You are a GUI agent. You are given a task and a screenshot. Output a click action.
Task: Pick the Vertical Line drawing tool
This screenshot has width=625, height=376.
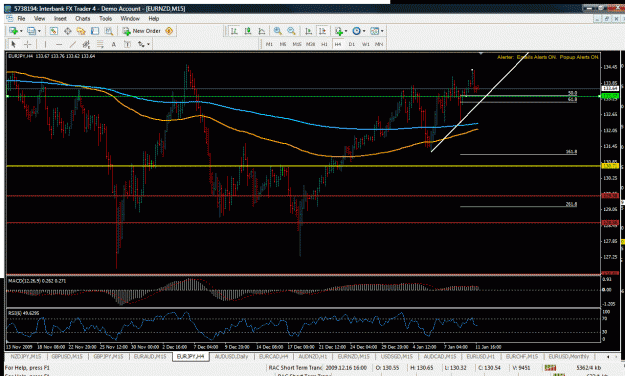coord(45,44)
